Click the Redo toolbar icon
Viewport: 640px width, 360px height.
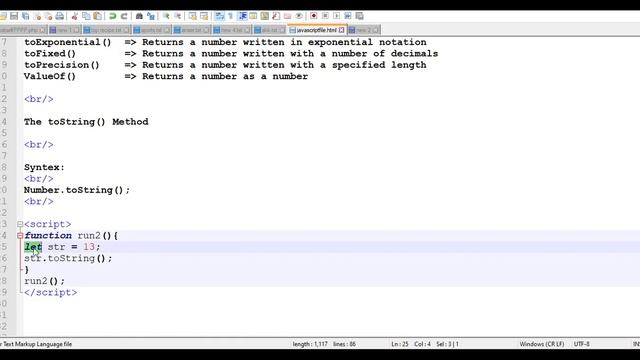(x=124, y=16)
